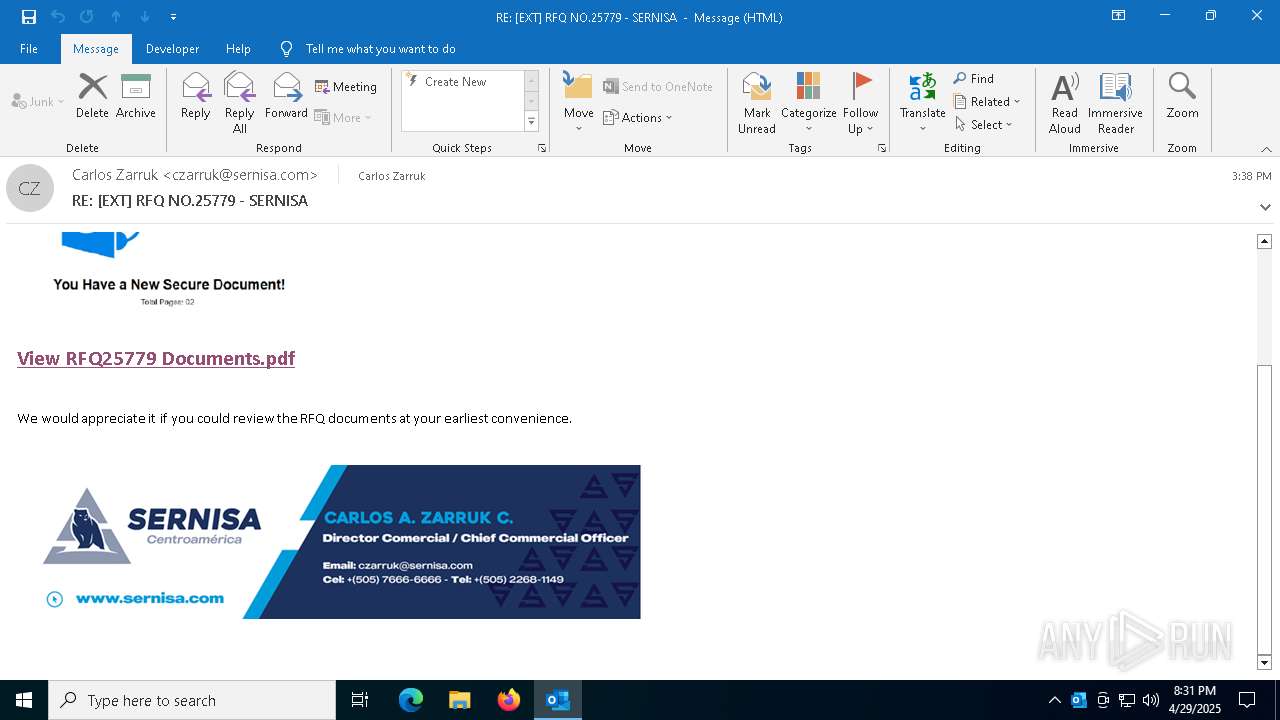Go to next item with down arrow
The width and height of the screenshot is (1280, 720).
point(145,16)
